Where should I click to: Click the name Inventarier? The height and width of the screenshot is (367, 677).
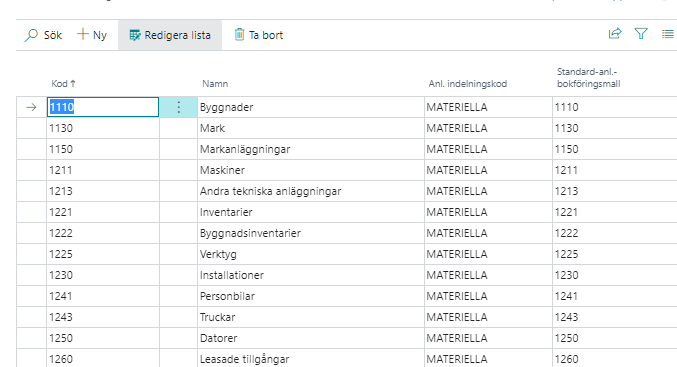coord(226,212)
